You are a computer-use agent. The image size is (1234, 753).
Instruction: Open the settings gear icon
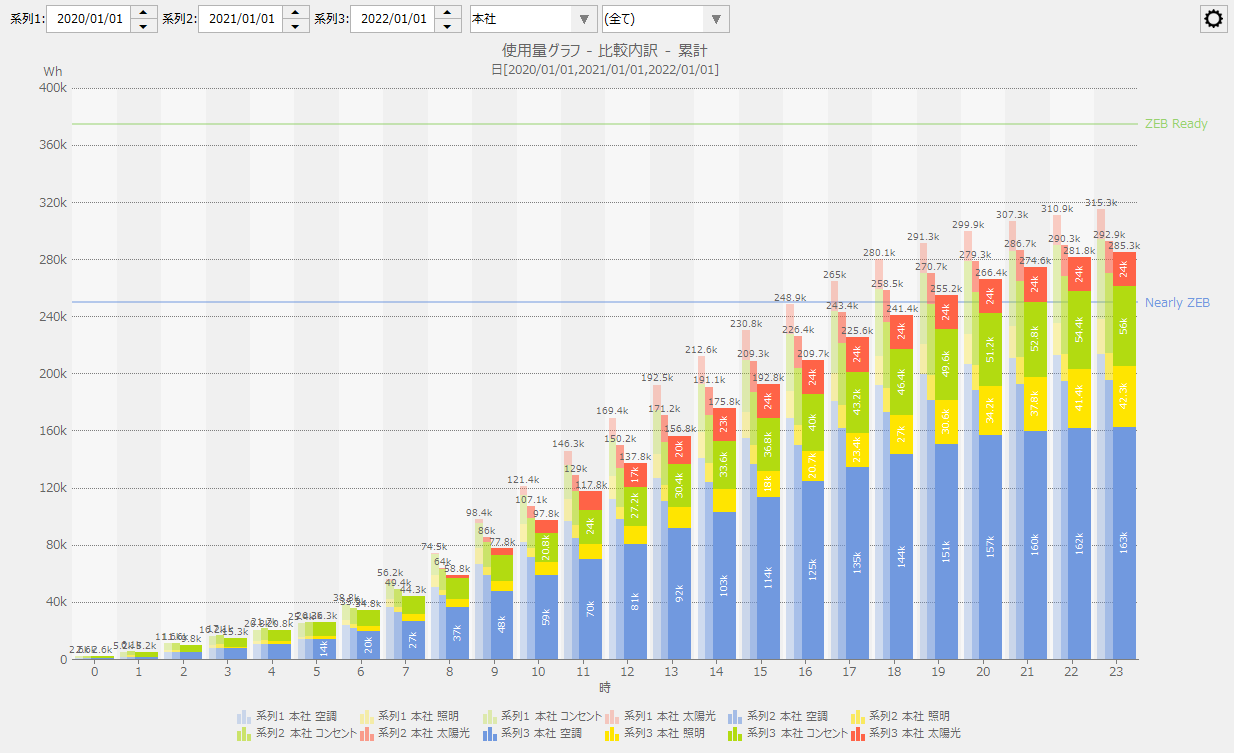(x=1214, y=19)
